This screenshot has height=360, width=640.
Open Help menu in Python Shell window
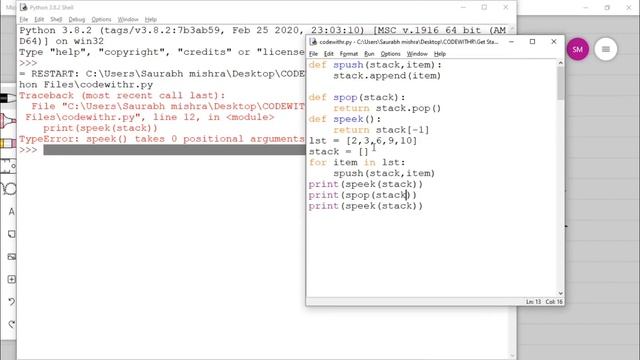(151, 19)
